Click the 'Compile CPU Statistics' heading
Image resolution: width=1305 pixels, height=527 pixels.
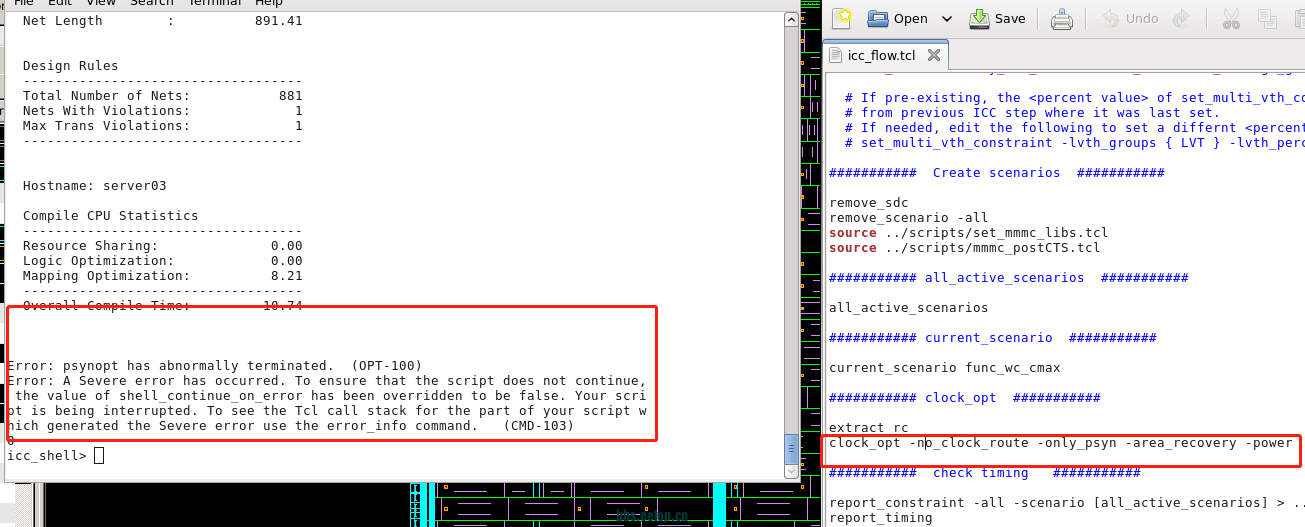coord(111,216)
